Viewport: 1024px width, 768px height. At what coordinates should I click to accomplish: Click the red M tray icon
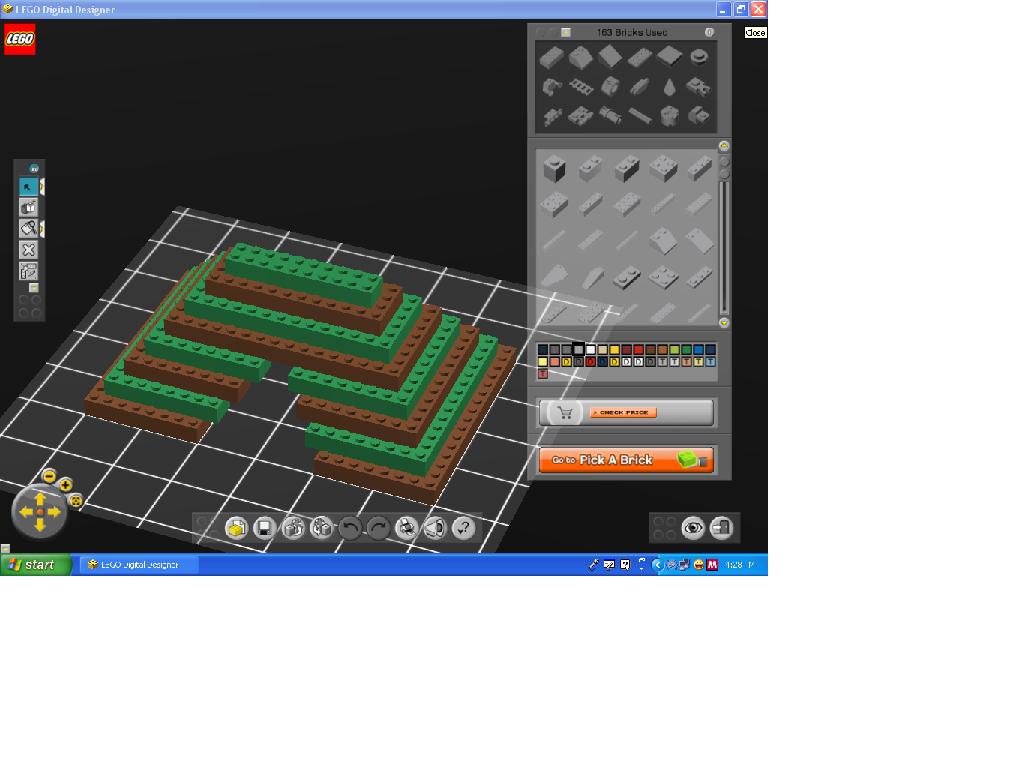pyautogui.click(x=712, y=565)
